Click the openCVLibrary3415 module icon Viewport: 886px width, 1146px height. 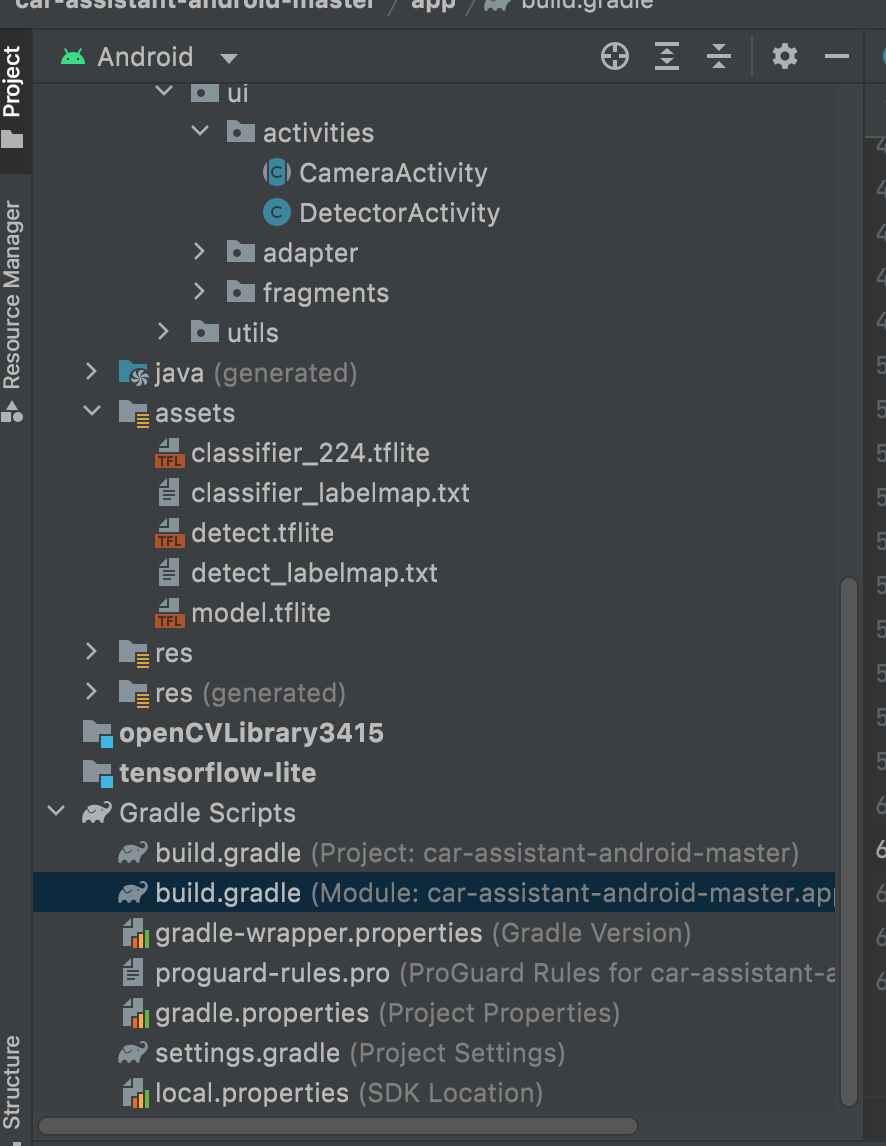tap(98, 733)
